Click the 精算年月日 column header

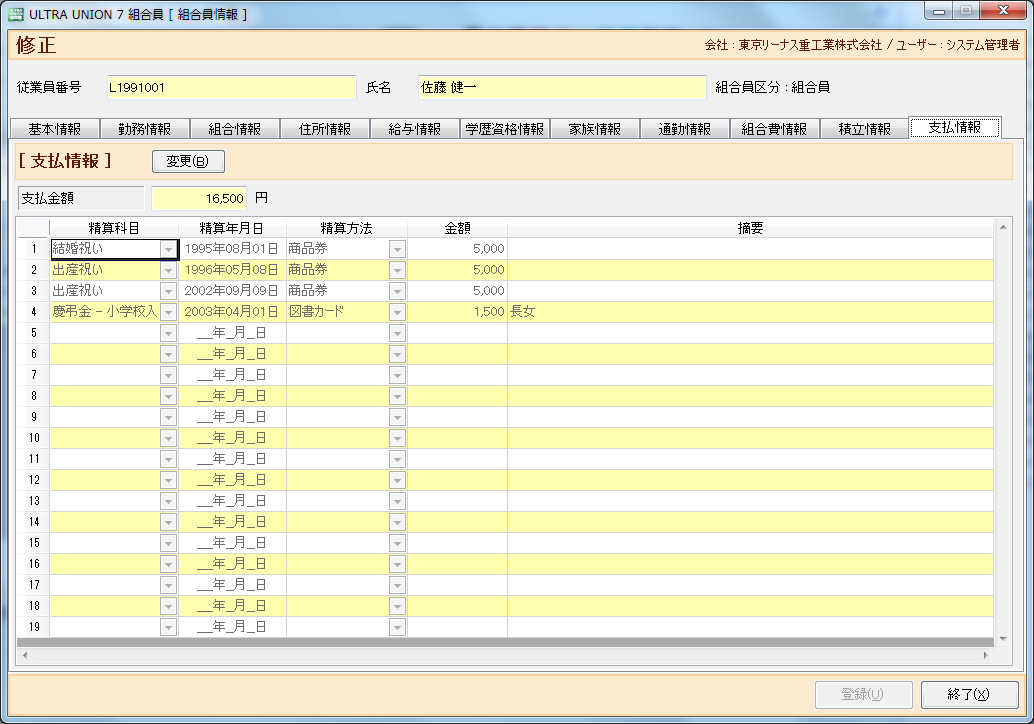click(x=232, y=228)
